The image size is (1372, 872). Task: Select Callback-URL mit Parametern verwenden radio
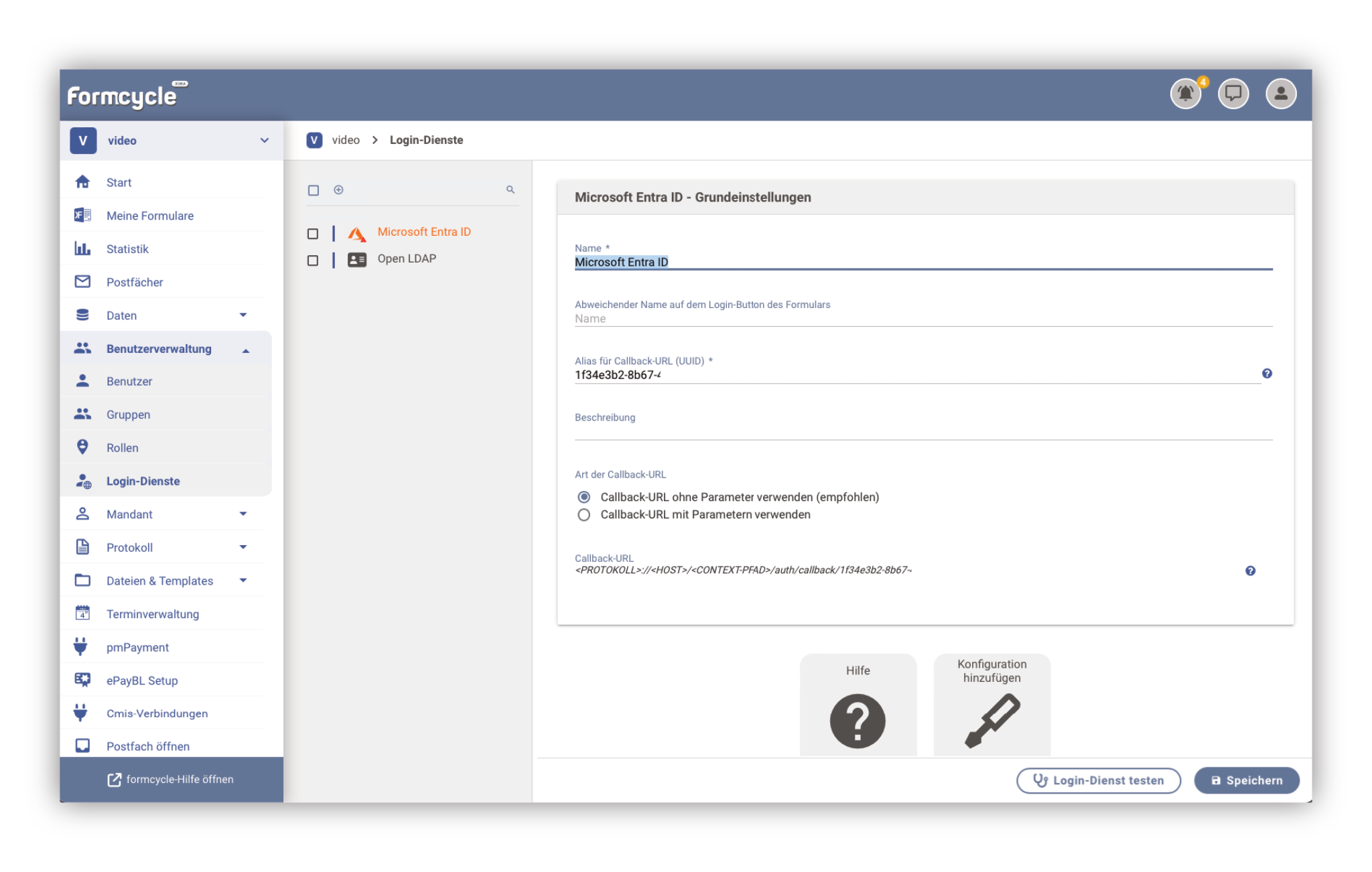pyautogui.click(x=584, y=514)
